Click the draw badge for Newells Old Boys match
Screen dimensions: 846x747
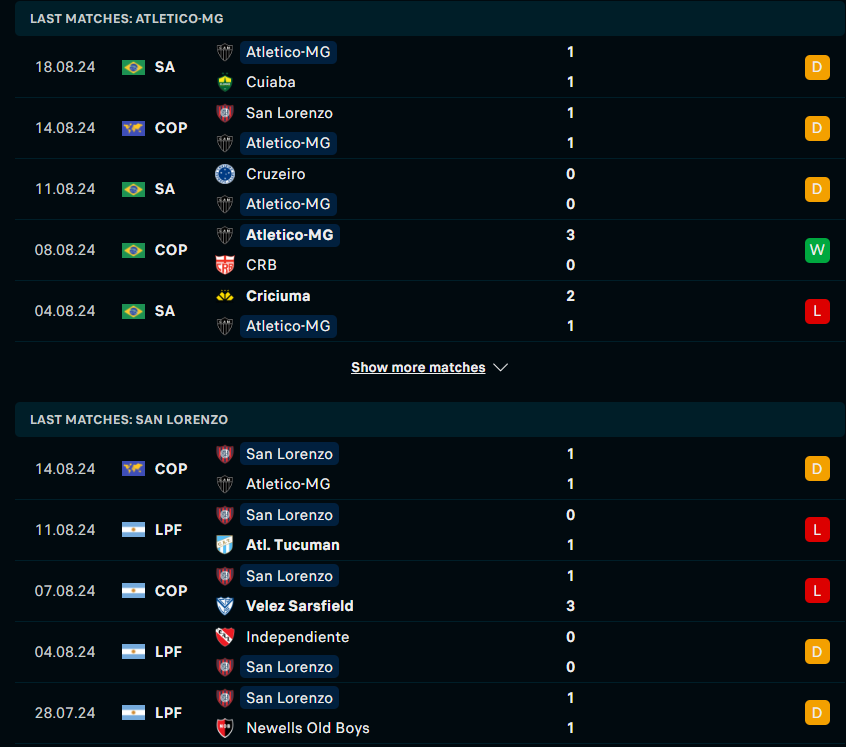pyautogui.click(x=817, y=712)
